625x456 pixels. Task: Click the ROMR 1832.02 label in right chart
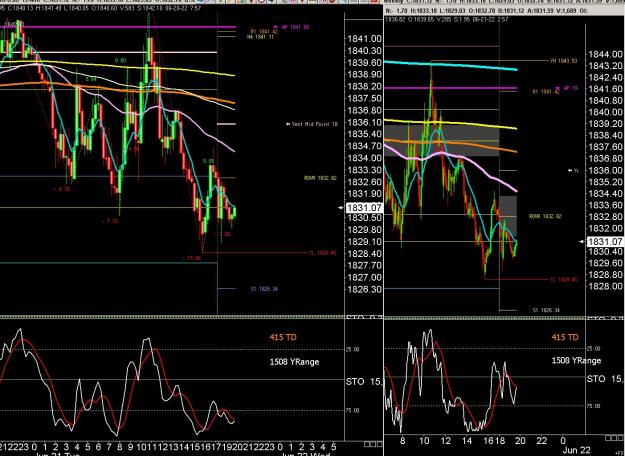pyautogui.click(x=545, y=216)
